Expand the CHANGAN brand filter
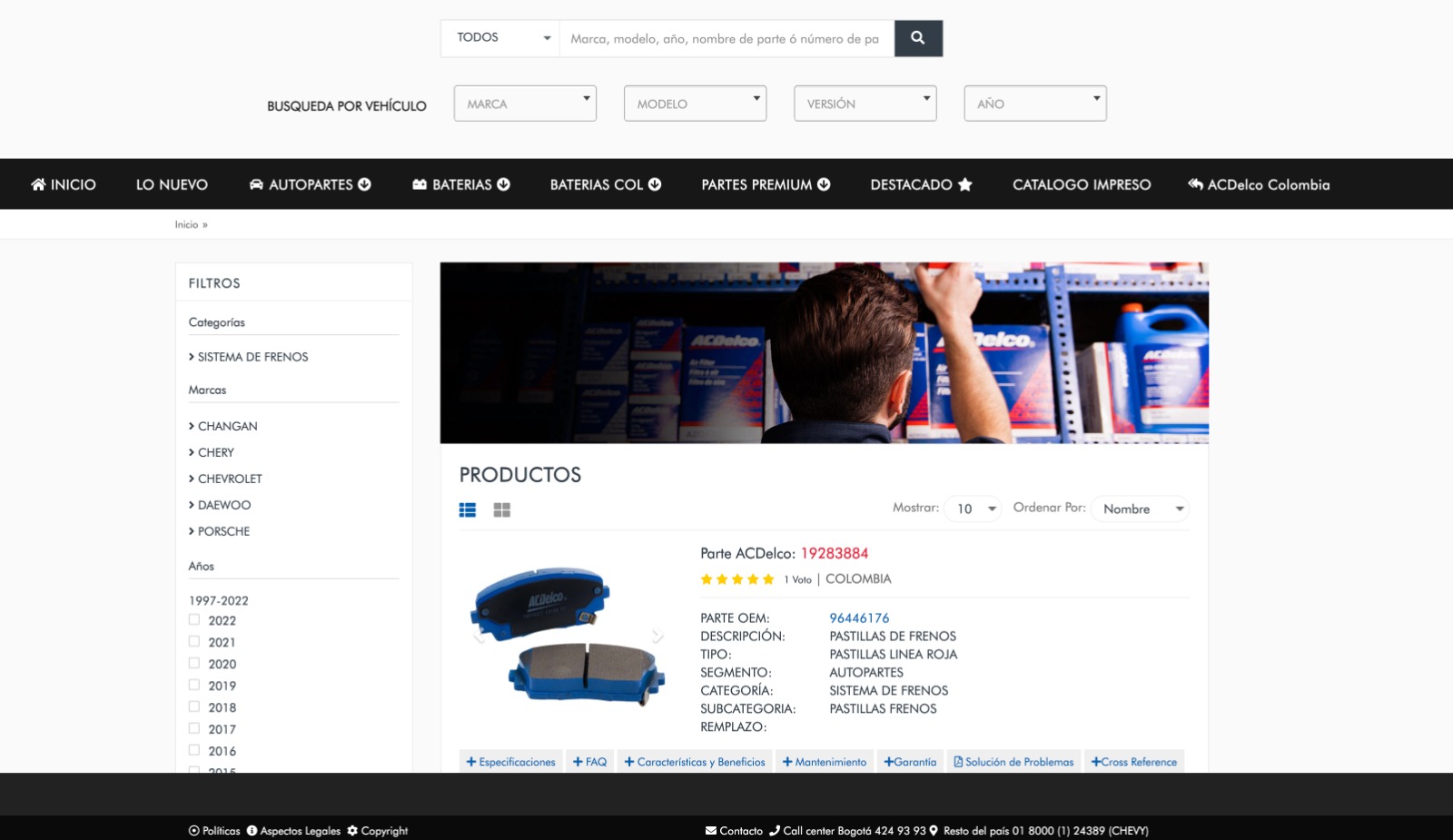This screenshot has width=1453, height=840. tap(223, 426)
